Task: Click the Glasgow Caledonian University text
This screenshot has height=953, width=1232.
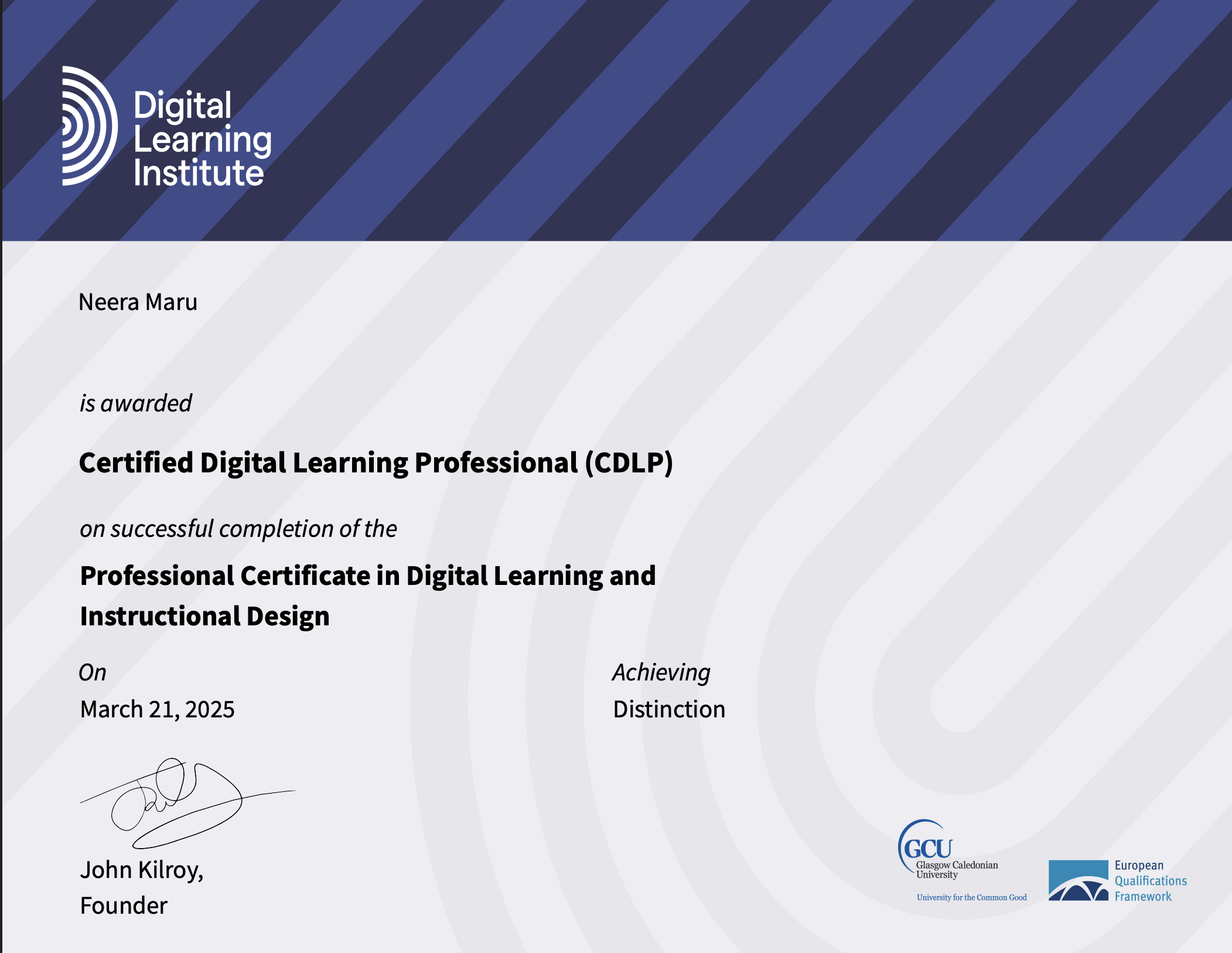Action: click(956, 870)
